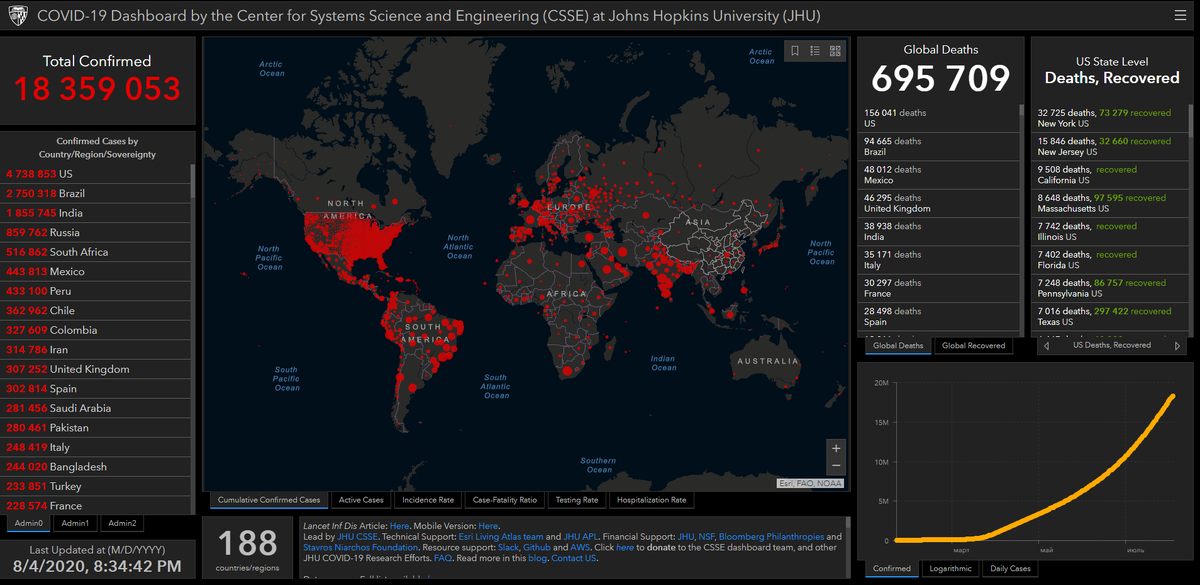Open the FAQ link
Screen dimensions: 1200x585
(x=443, y=558)
